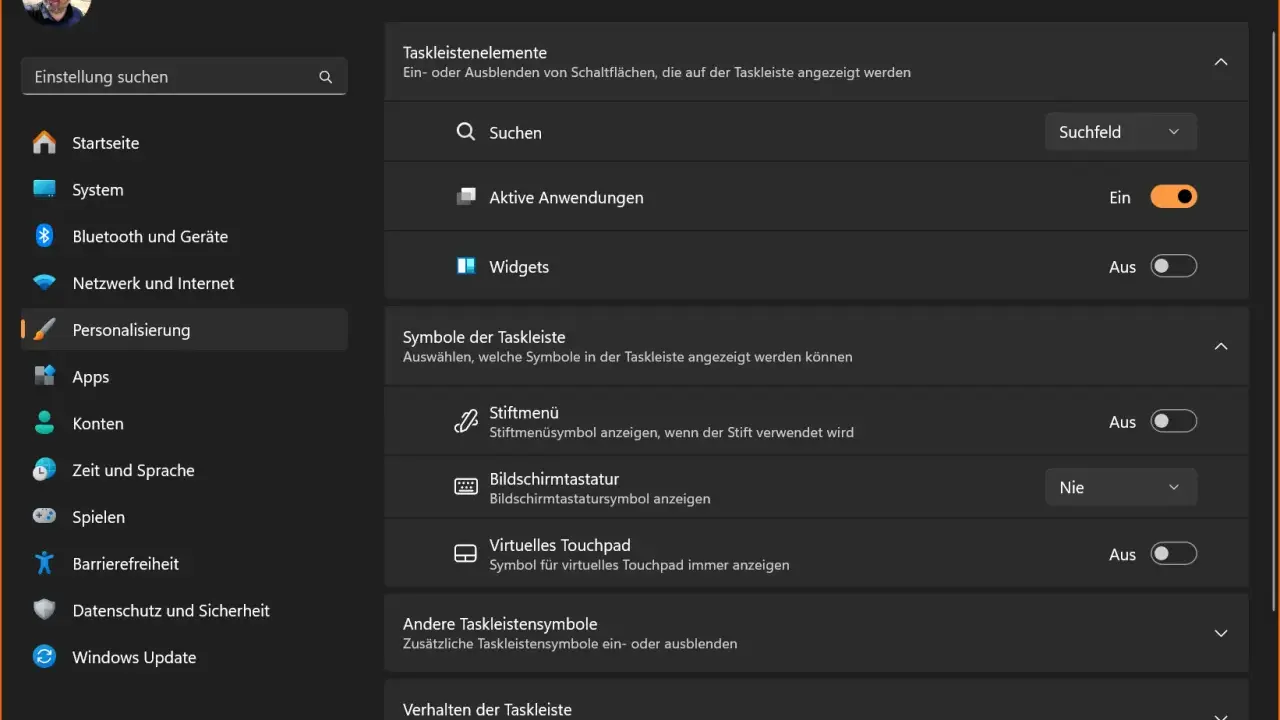Open Spielen settings

[184, 517]
